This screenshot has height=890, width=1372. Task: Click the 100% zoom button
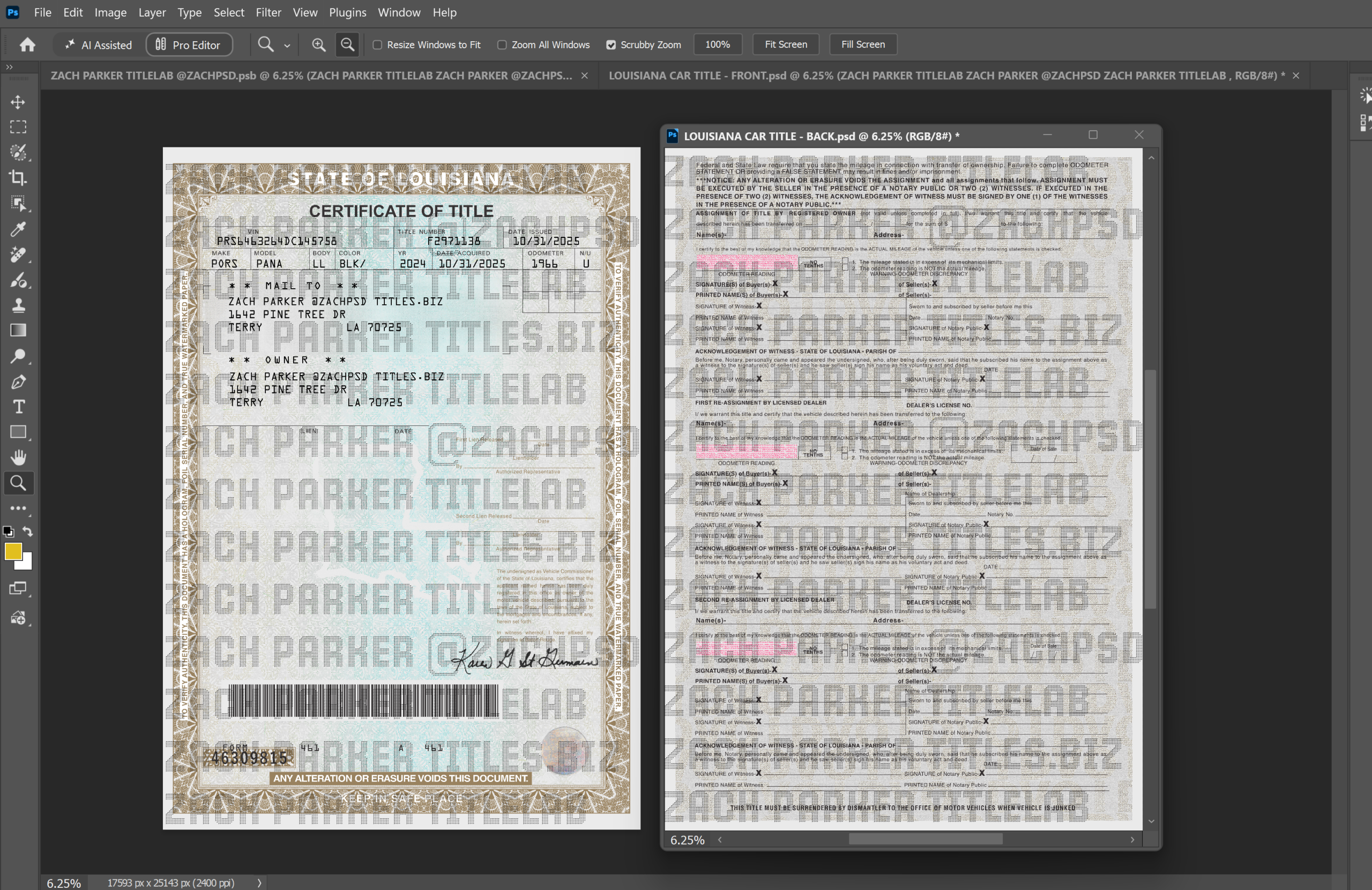point(717,44)
